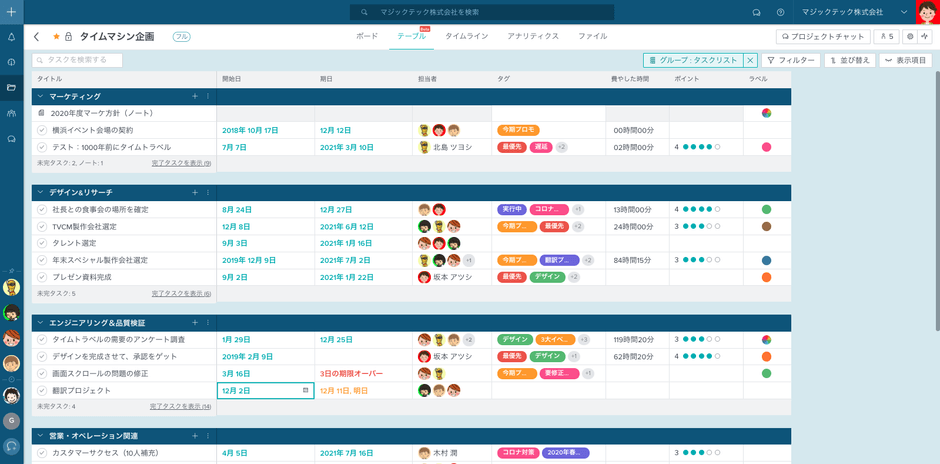Open the アナリティクス tab

532,36
